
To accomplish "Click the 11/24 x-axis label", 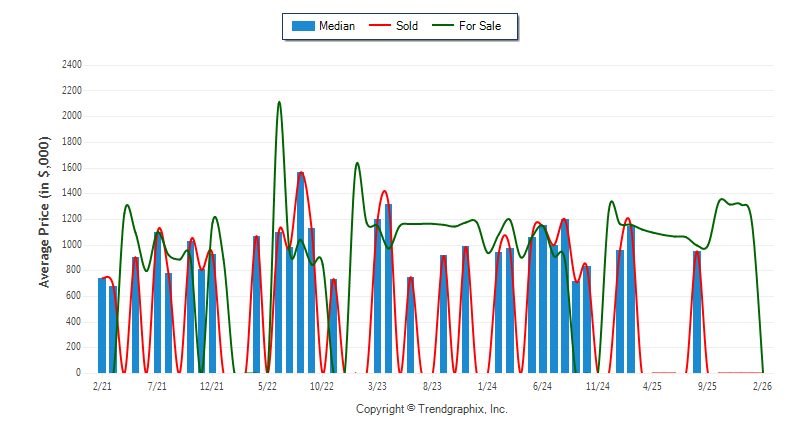I will [x=597, y=385].
